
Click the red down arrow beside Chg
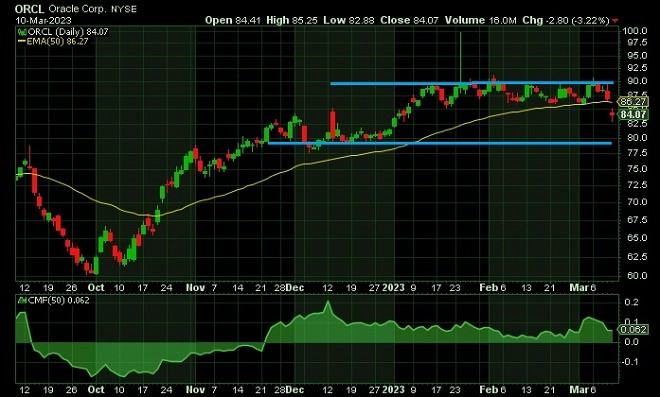(x=615, y=20)
